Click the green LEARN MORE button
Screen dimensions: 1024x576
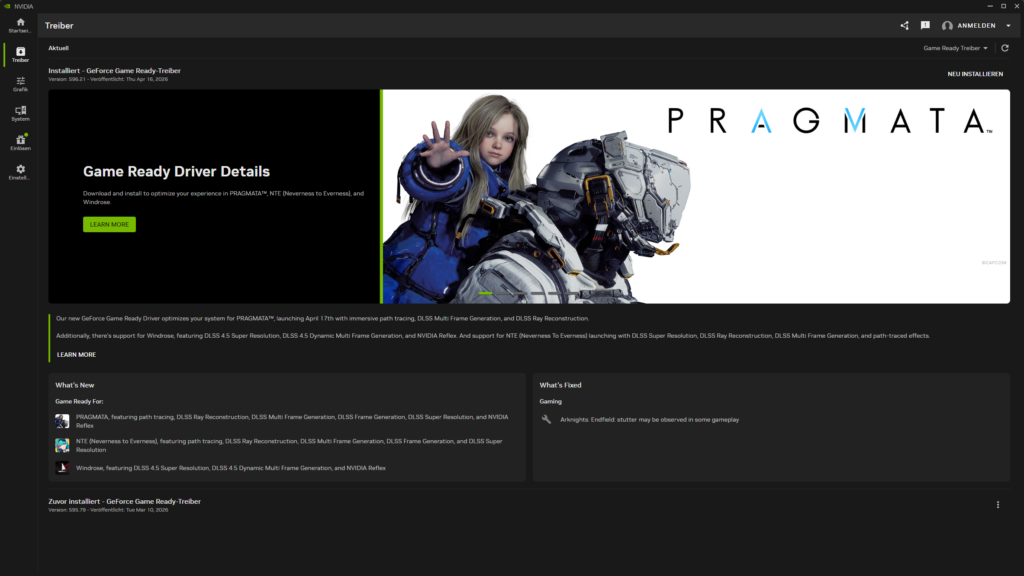[x=109, y=224]
